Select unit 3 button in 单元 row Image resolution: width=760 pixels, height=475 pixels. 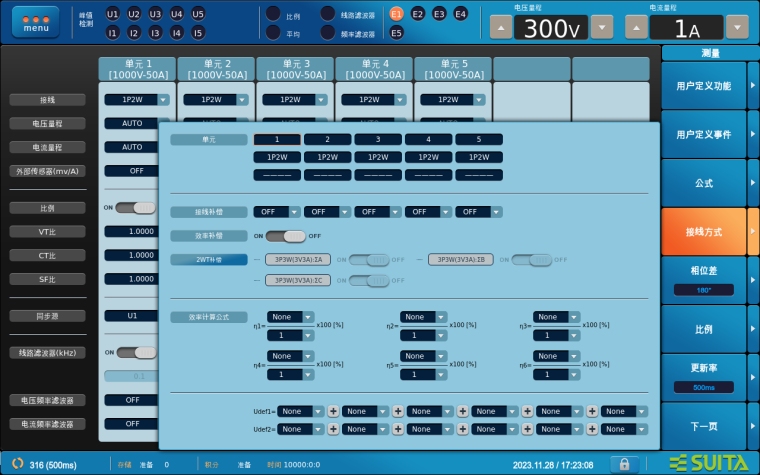(x=378, y=140)
